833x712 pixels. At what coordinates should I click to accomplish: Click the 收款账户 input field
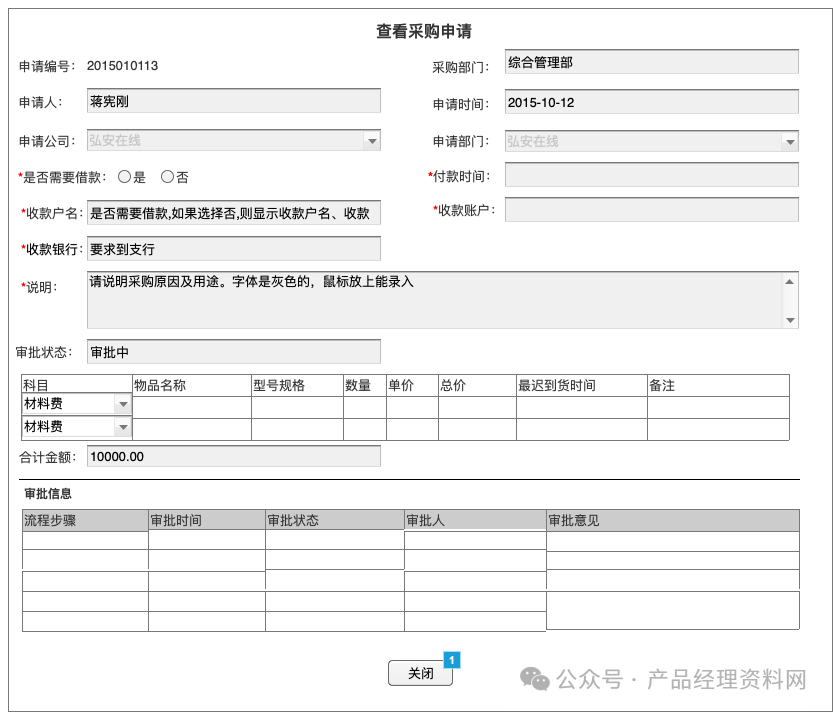(652, 210)
